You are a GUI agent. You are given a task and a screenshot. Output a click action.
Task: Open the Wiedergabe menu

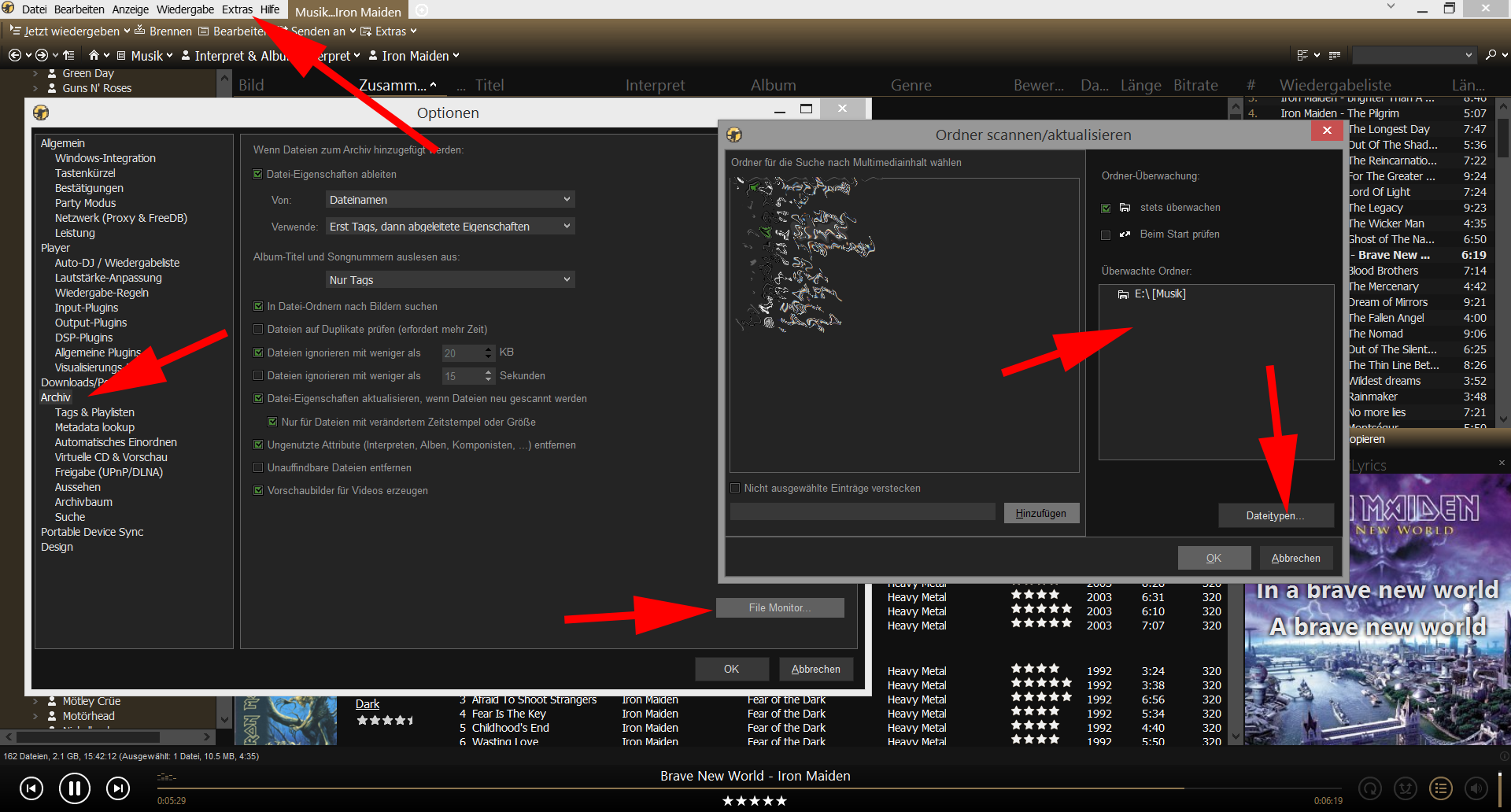point(185,9)
